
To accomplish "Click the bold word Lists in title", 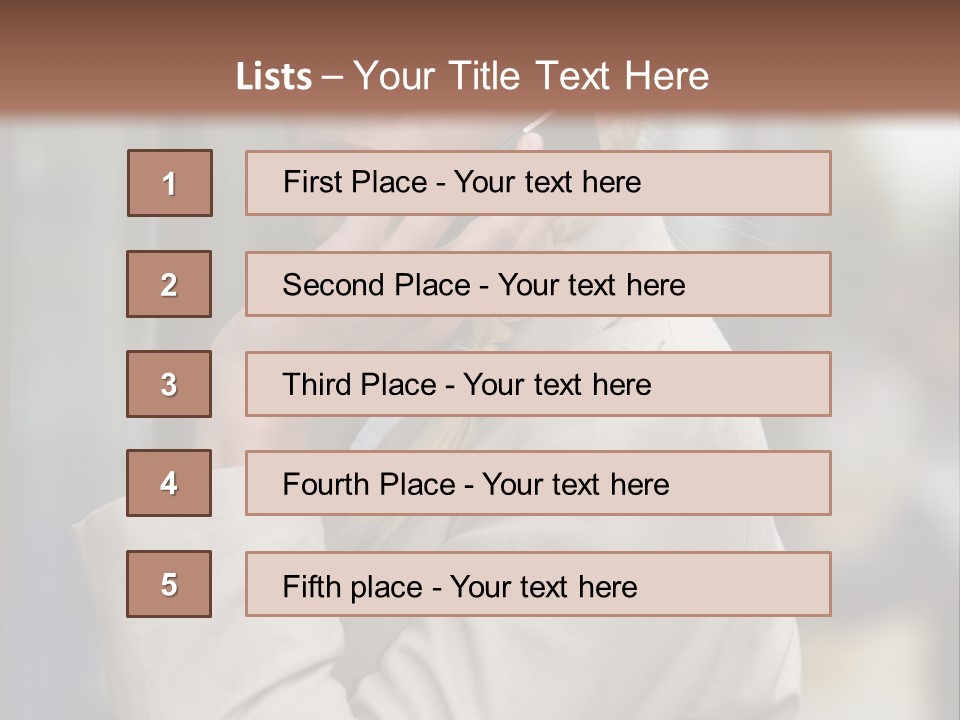I will pyautogui.click(x=274, y=76).
